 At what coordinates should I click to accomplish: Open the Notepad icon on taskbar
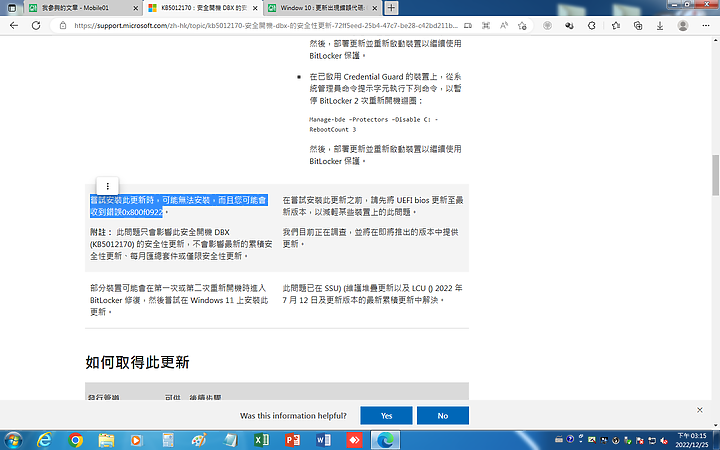pyautogui.click(x=230, y=440)
